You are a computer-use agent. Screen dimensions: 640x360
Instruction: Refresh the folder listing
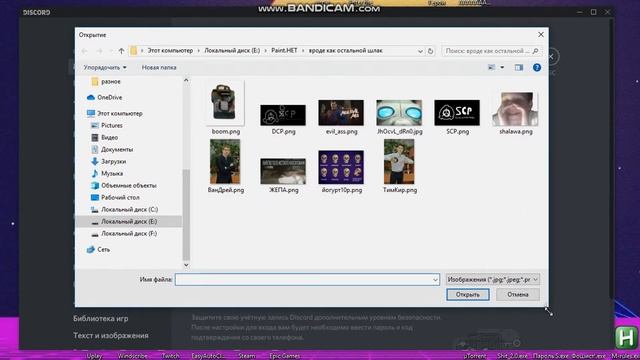pos(430,51)
